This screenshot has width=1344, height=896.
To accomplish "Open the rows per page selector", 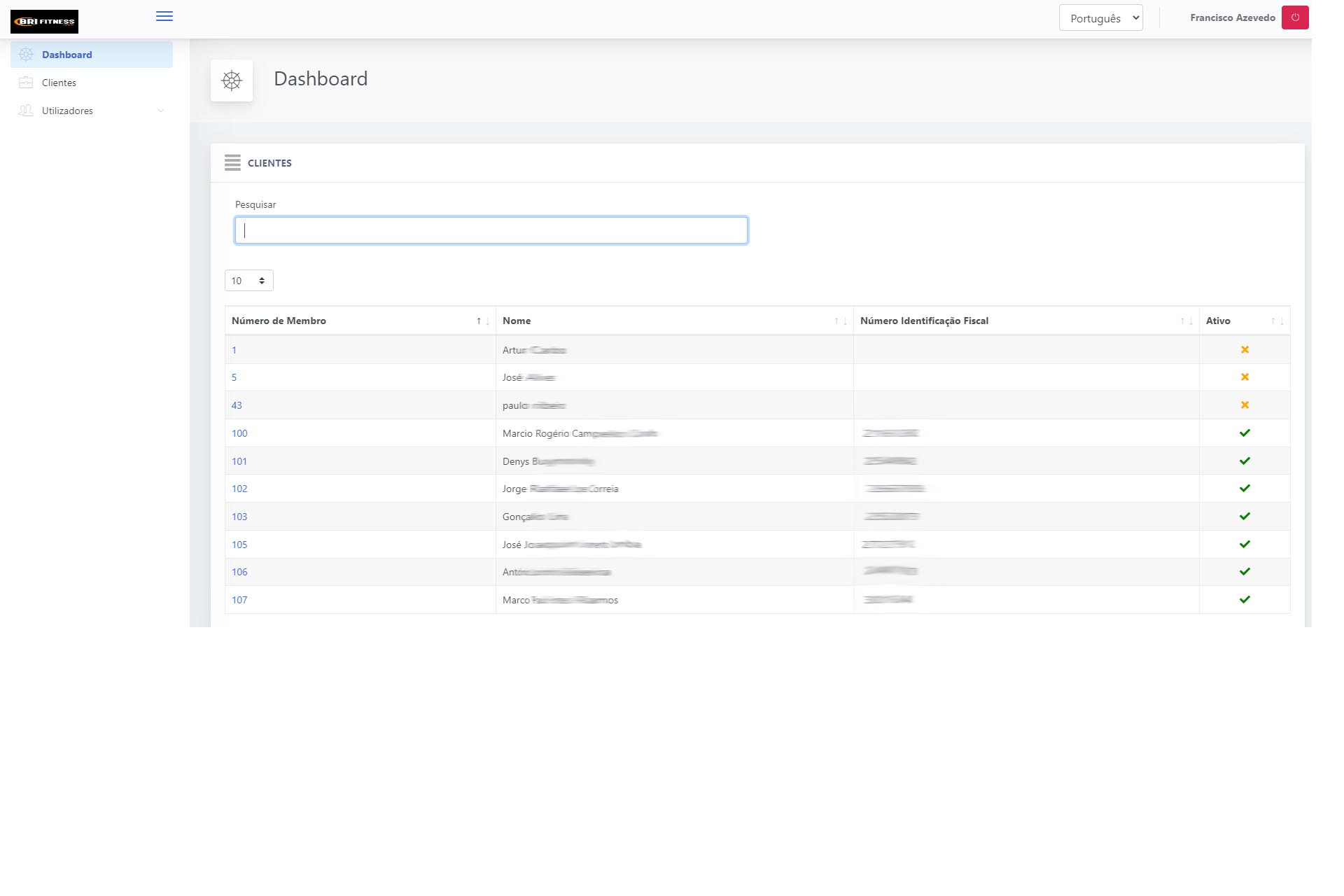I will (248, 281).
